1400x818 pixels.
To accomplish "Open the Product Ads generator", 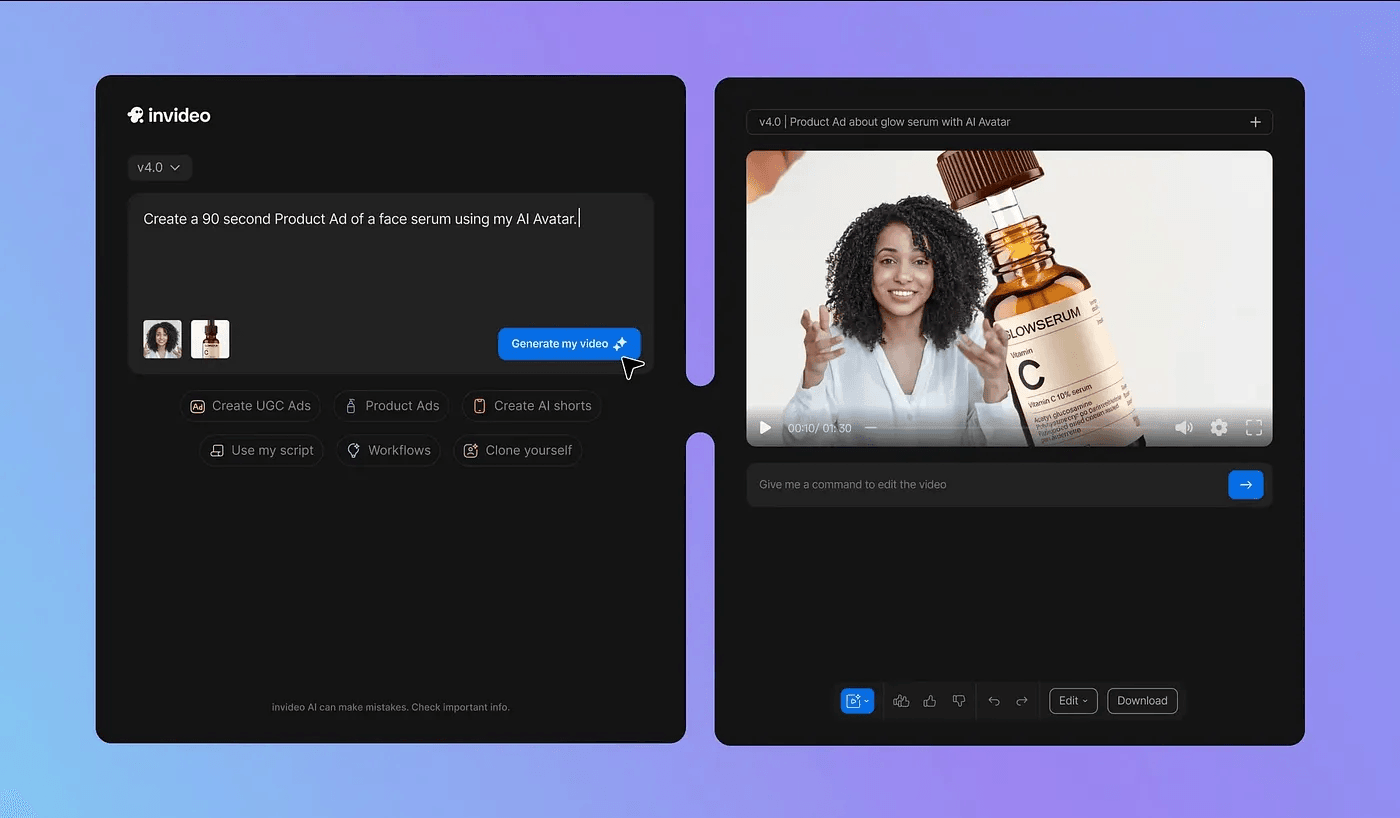I will click(391, 406).
